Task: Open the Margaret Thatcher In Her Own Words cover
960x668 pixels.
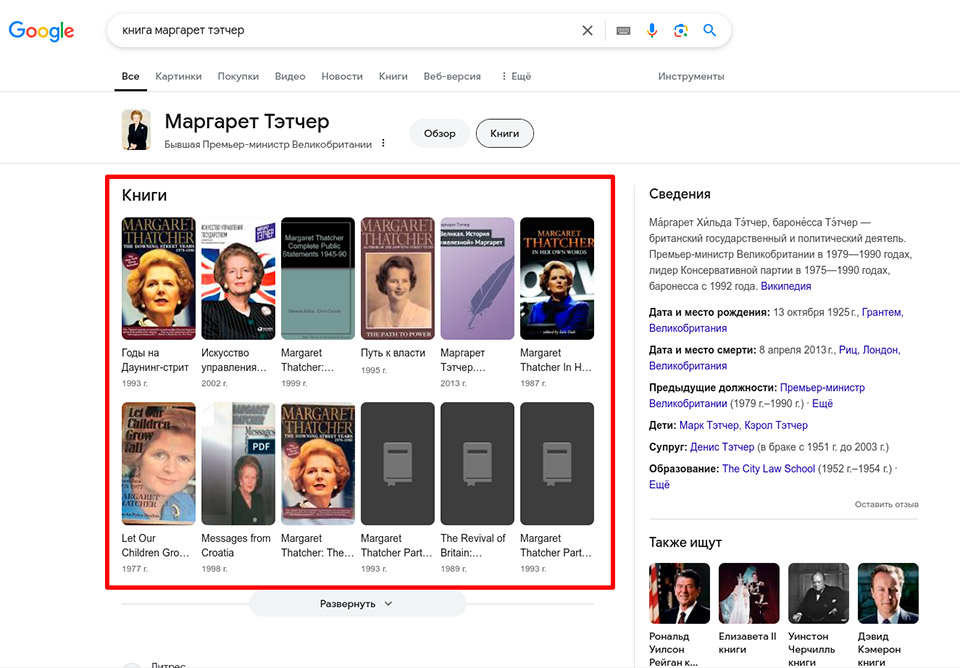Action: tap(557, 279)
